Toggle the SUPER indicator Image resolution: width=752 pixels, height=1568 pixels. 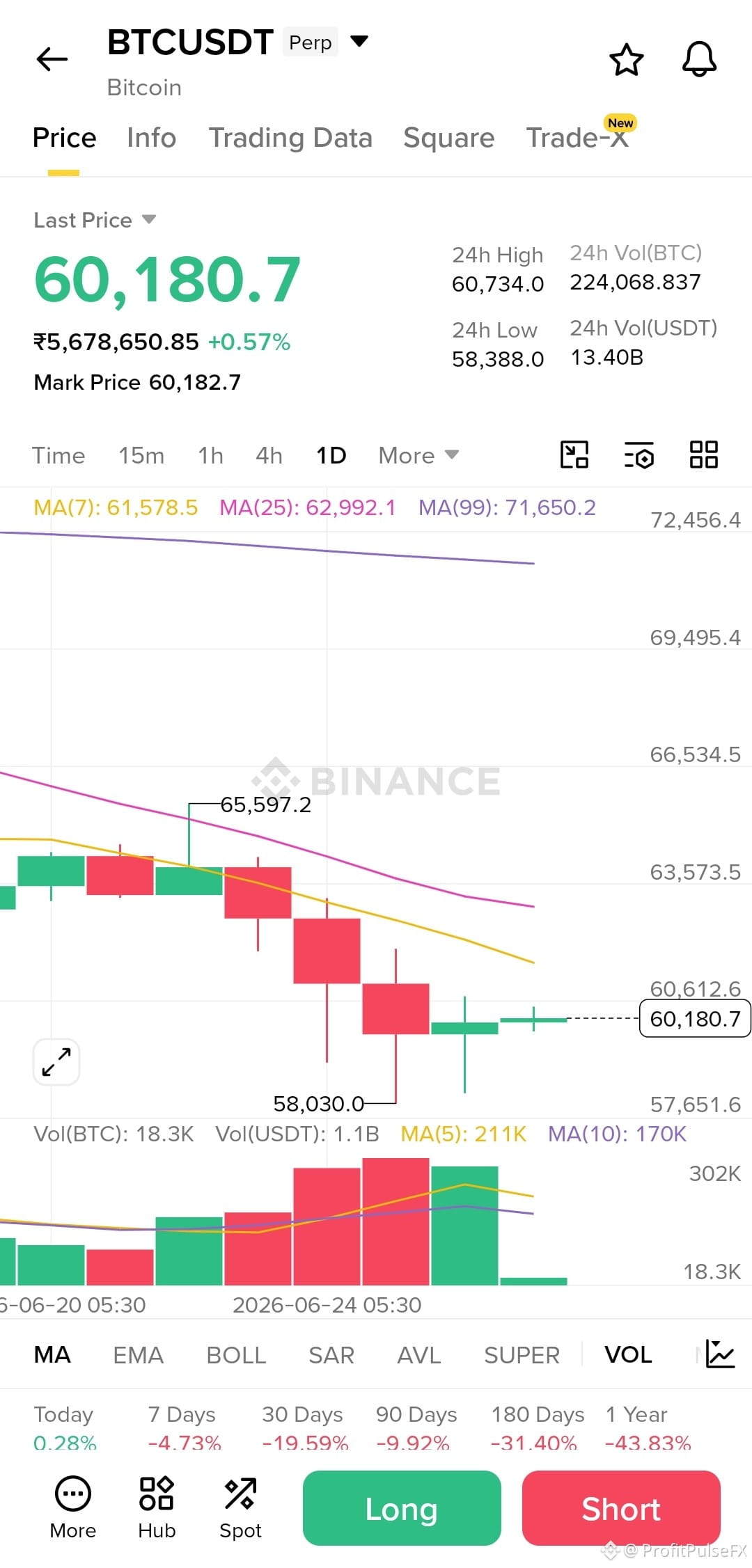coord(522,1354)
